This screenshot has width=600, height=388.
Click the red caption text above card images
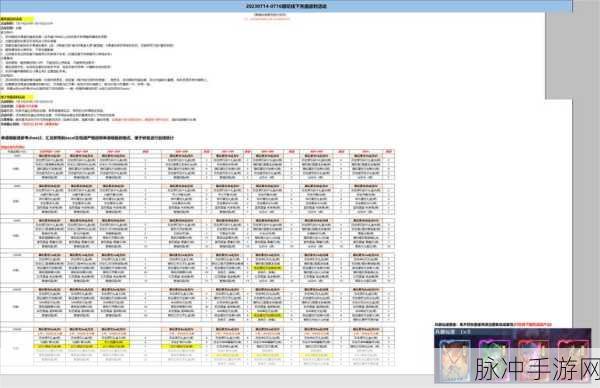tap(532, 324)
